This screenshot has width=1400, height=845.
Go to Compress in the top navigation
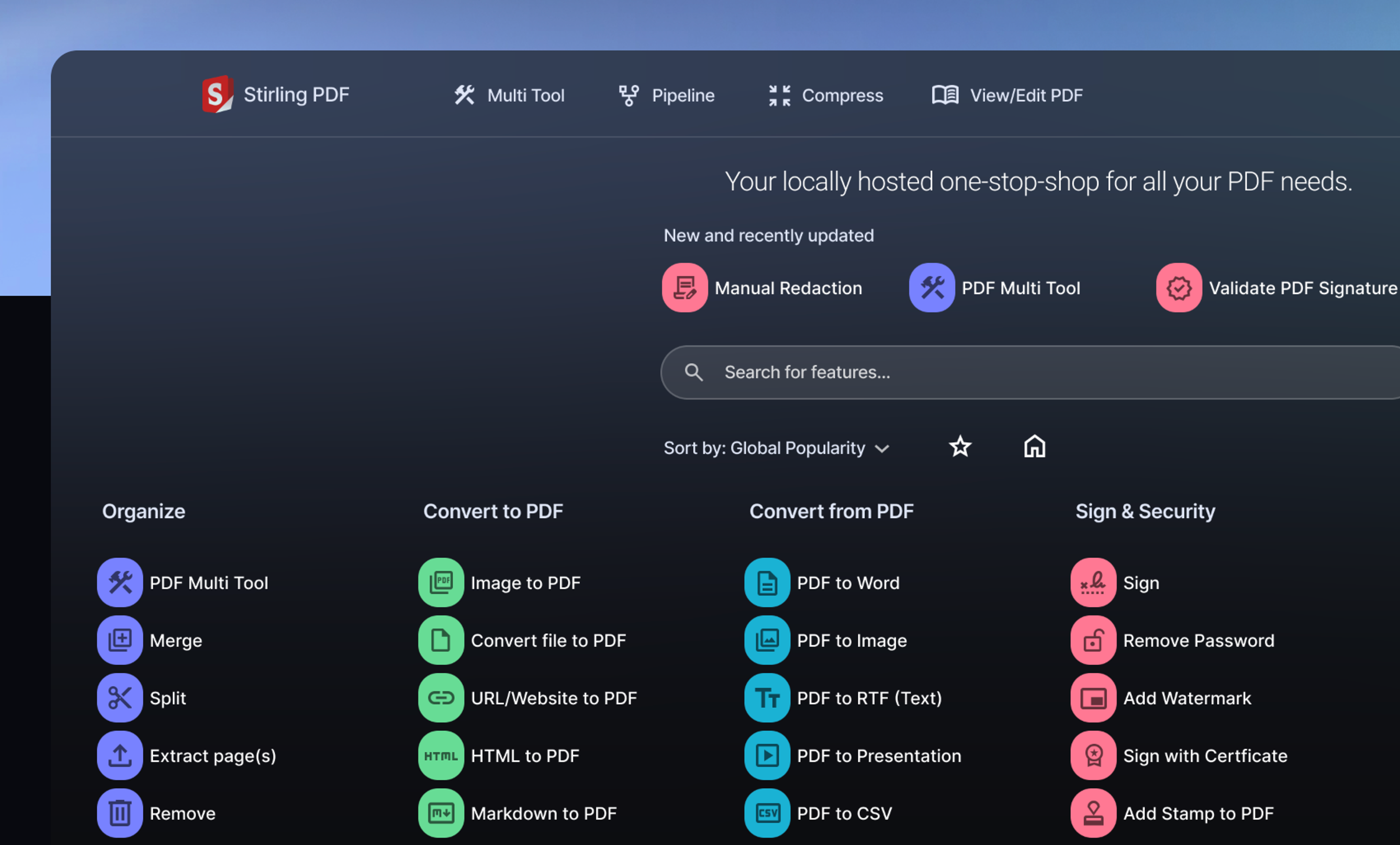(825, 96)
